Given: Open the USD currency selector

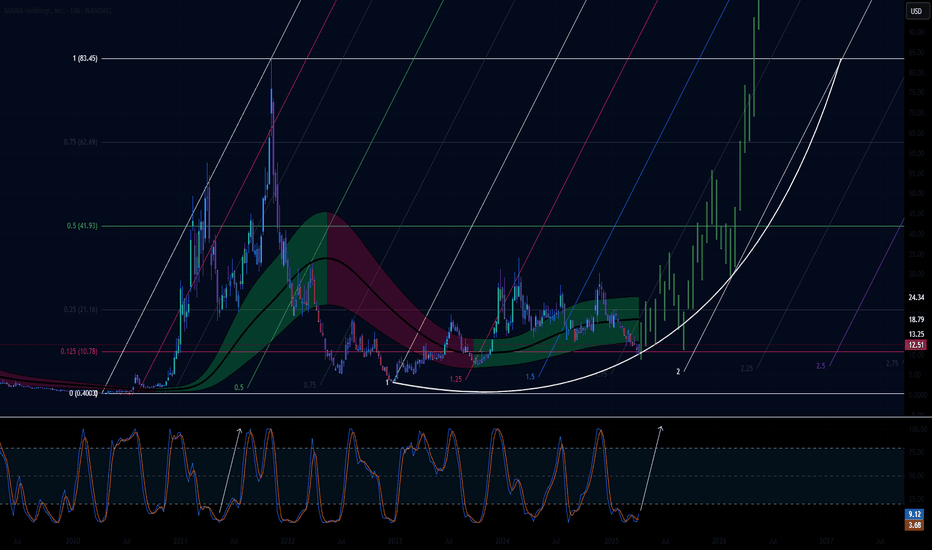Looking at the screenshot, I should (916, 11).
